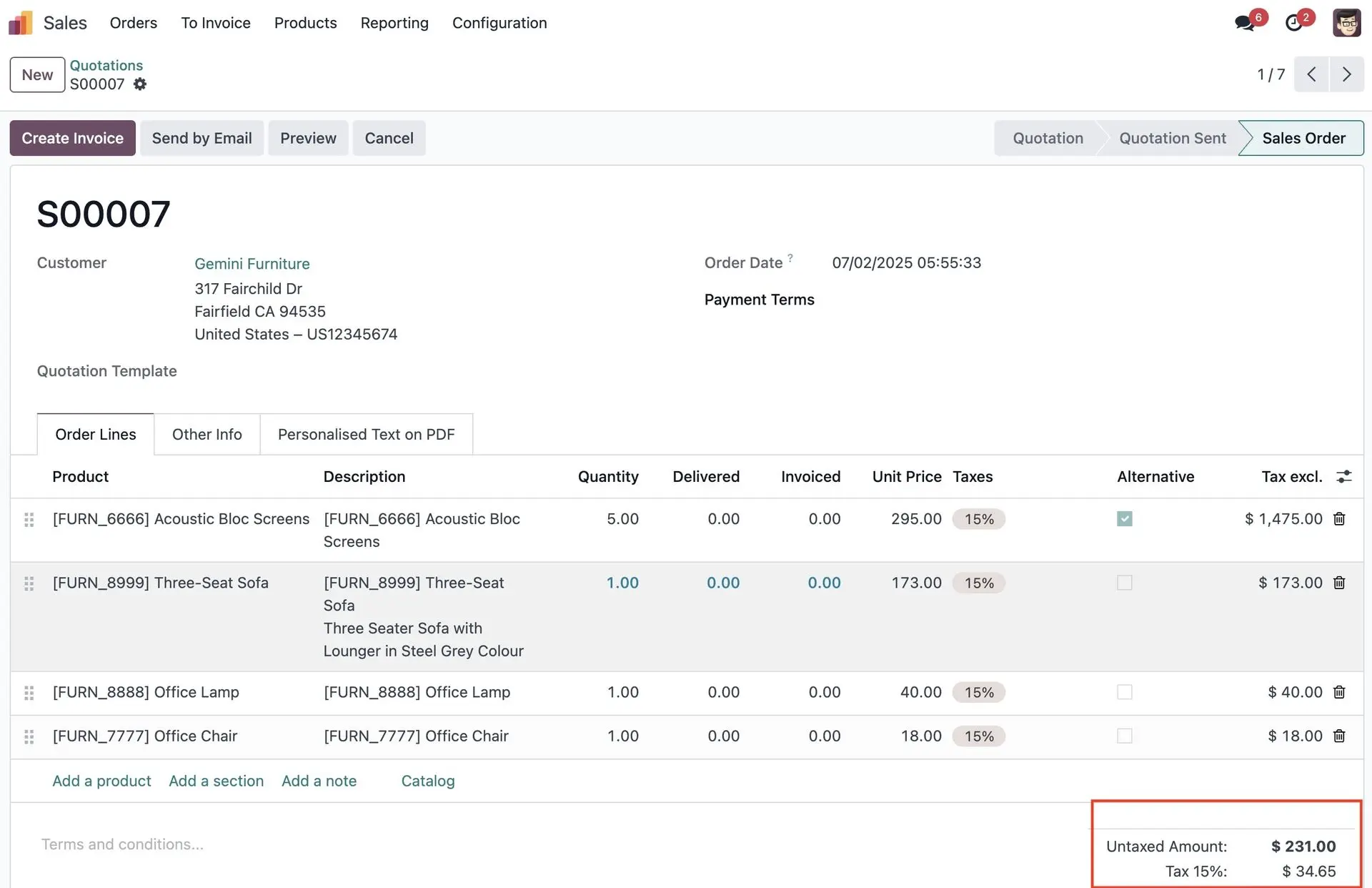This screenshot has height=888, width=1372.
Task: Check Alternative for Three-Seat Sofa
Action: coord(1124,583)
